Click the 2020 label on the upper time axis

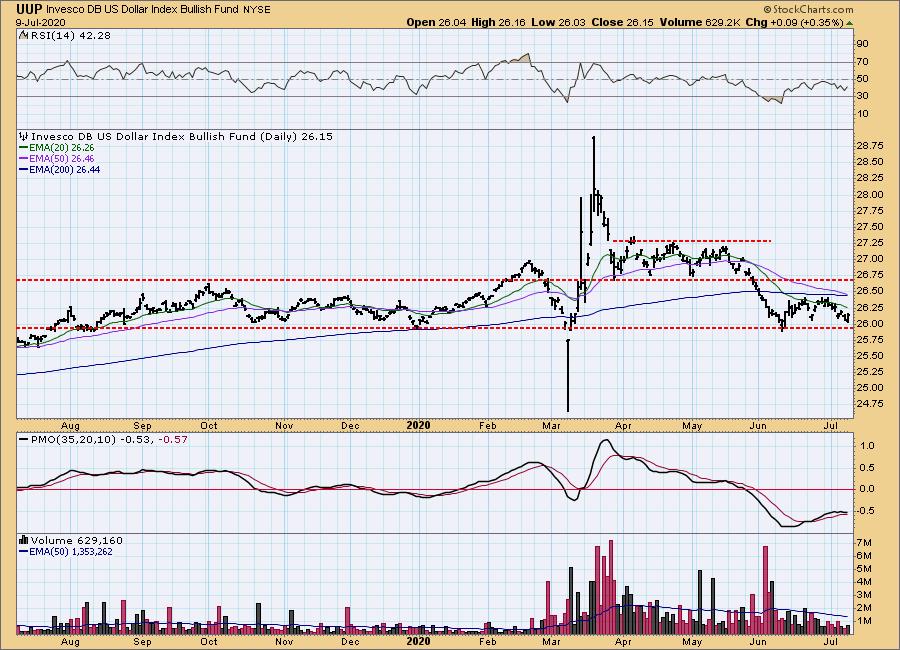pos(418,425)
